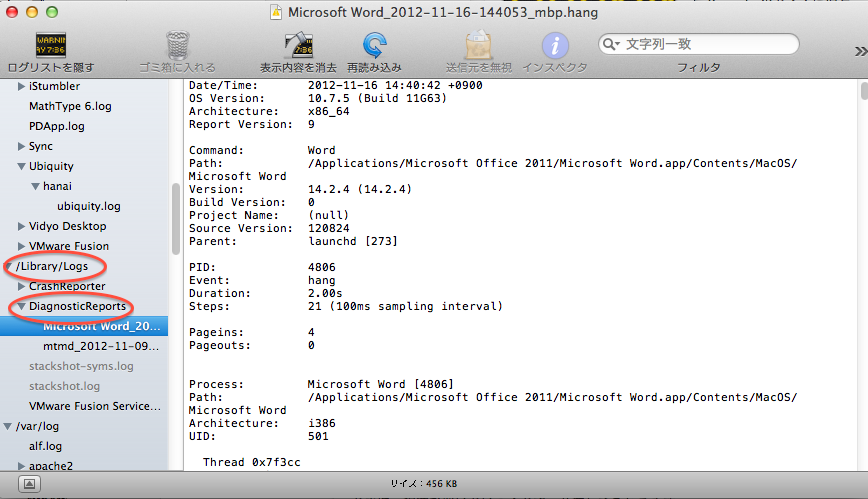The height and width of the screenshot is (499, 868).
Task: Collapse the hanai subfolder
Action: pyautogui.click(x=35, y=187)
